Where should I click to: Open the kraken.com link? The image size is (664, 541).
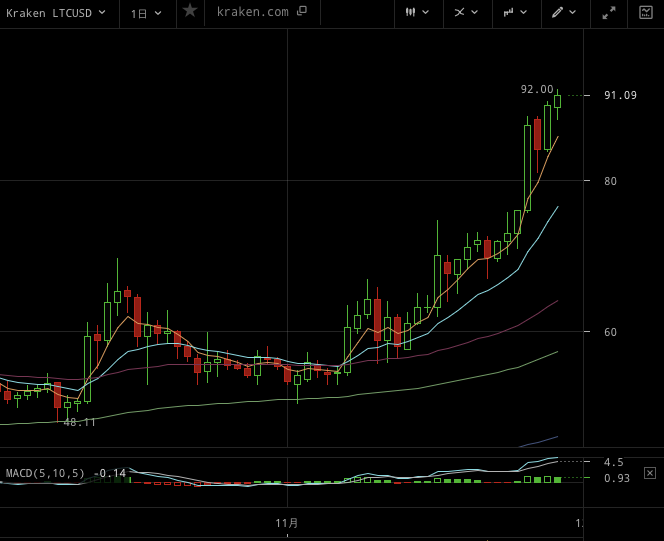252,12
